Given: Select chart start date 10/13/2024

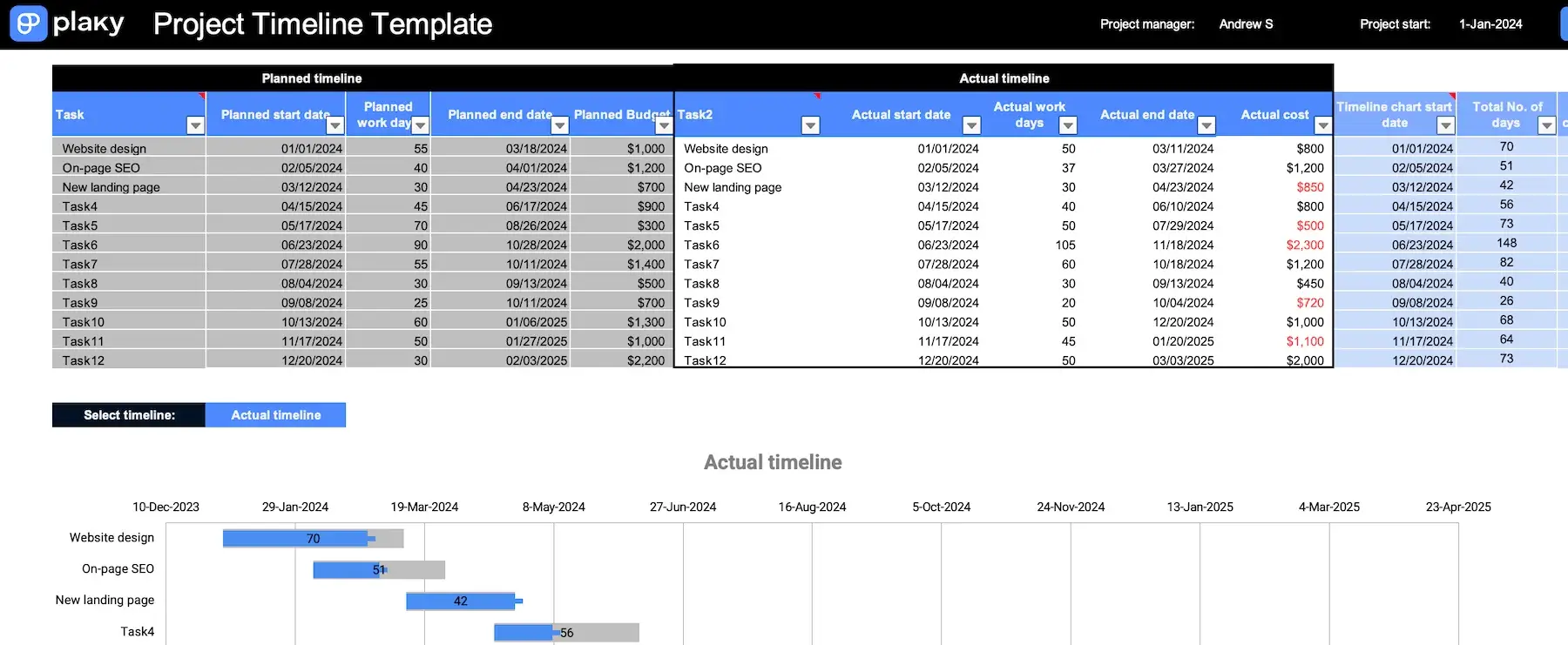Looking at the screenshot, I should click(1396, 322).
